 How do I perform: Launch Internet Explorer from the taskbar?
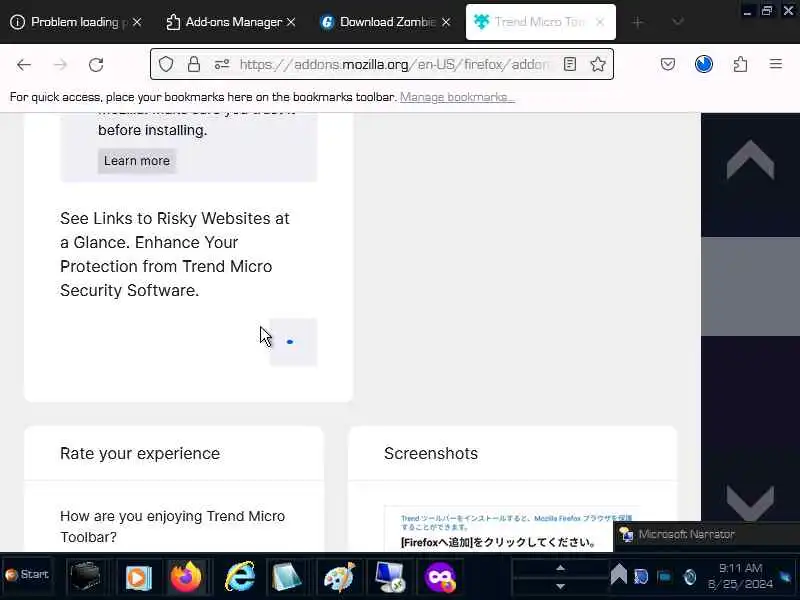[240, 577]
